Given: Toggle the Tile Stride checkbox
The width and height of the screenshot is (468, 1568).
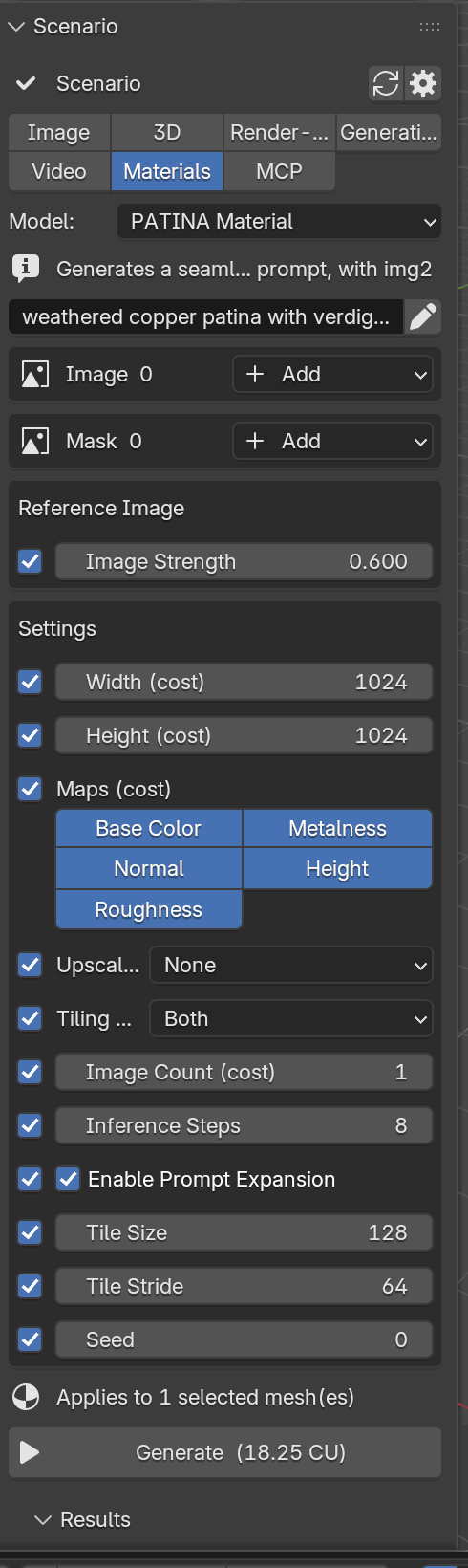Looking at the screenshot, I should tap(30, 1286).
